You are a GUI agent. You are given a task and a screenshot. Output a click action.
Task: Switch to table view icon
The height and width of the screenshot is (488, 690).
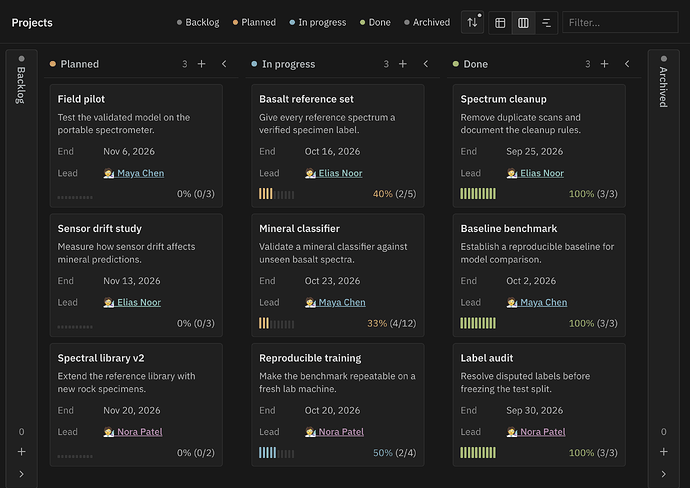500,22
